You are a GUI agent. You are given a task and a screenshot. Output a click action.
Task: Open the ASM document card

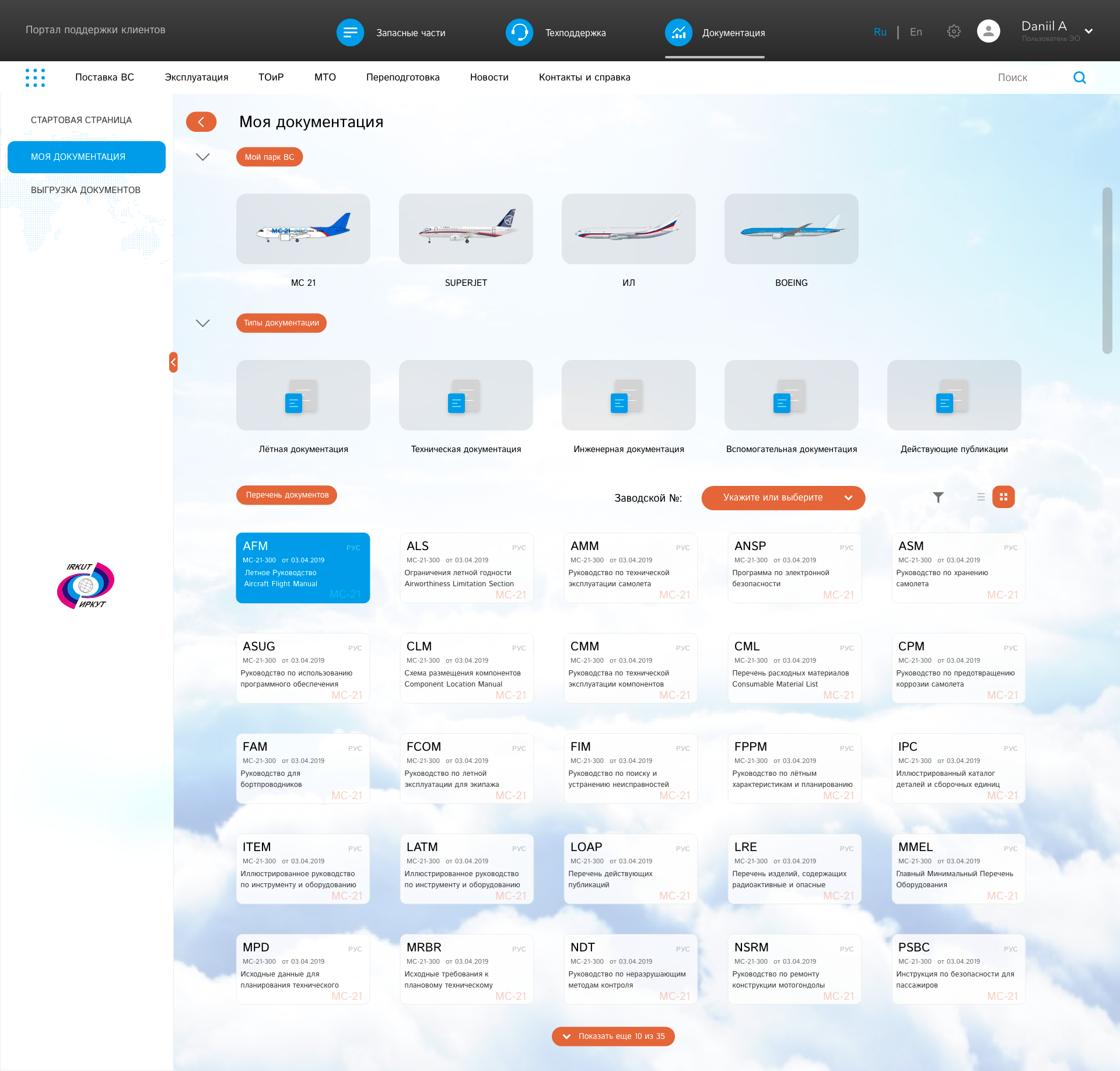coord(958,568)
